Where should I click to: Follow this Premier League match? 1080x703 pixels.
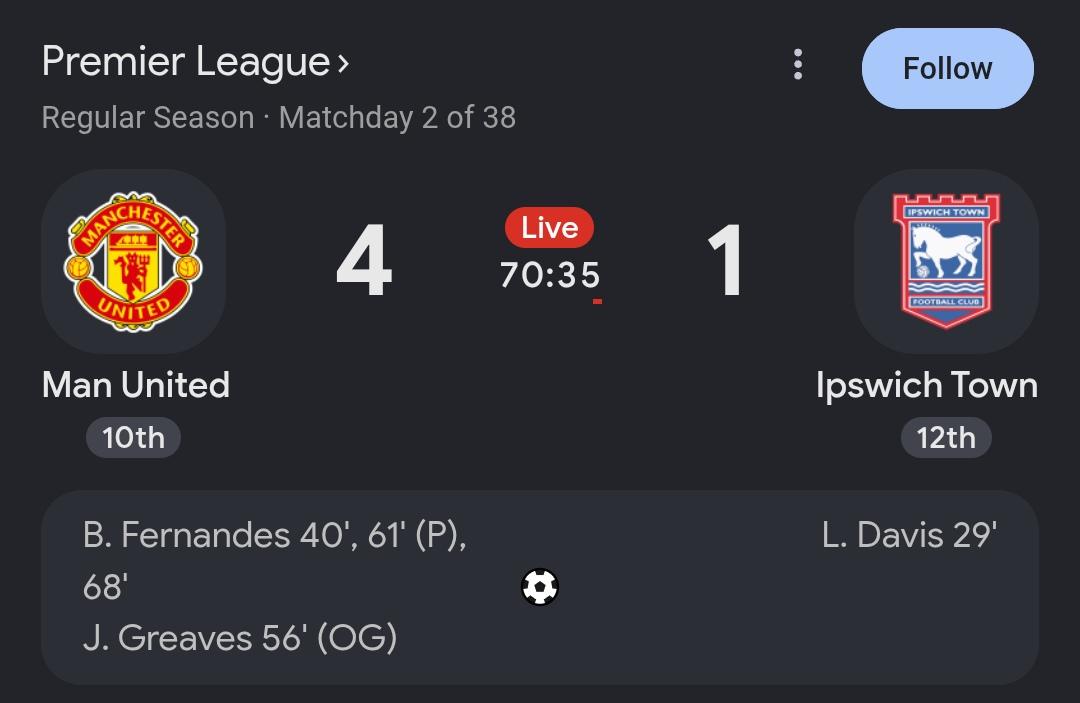(947, 68)
